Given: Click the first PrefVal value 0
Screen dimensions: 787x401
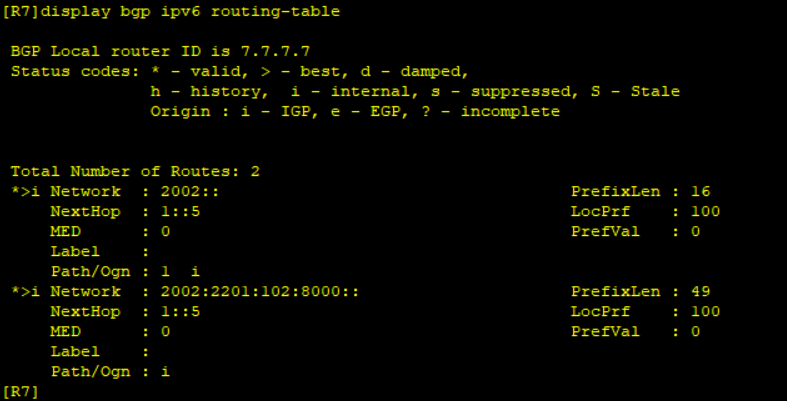Looking at the screenshot, I should pyautogui.click(x=695, y=232).
